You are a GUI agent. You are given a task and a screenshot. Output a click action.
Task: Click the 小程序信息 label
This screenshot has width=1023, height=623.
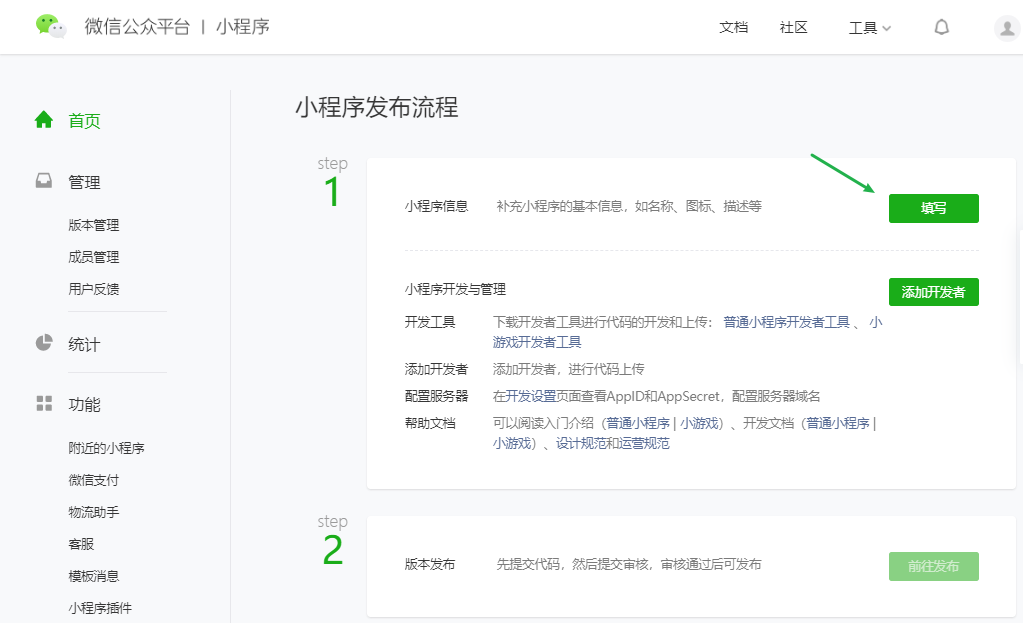436,206
